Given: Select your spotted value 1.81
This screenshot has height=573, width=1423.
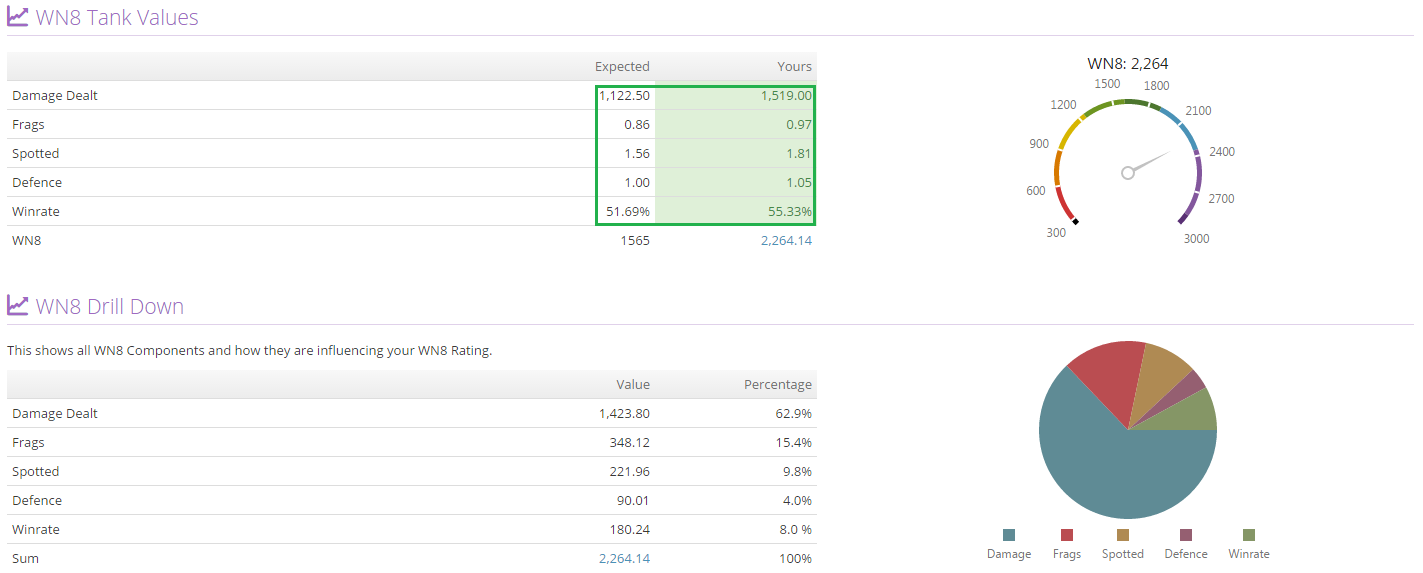Looking at the screenshot, I should [798, 153].
